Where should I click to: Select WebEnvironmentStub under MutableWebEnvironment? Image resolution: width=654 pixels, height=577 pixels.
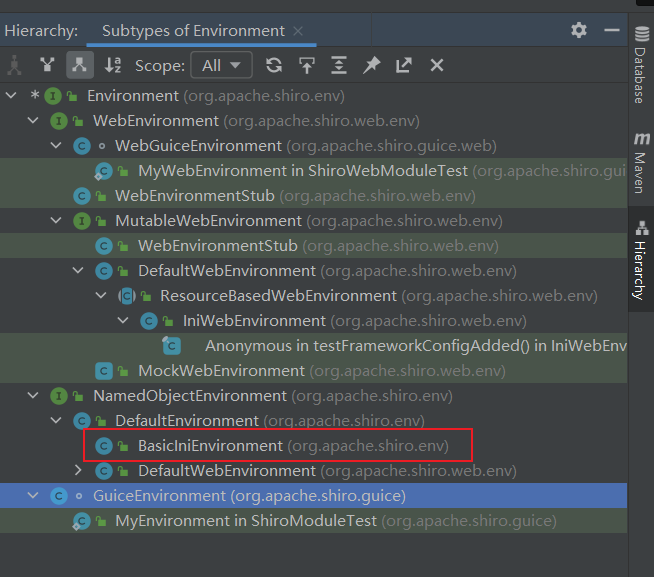[x=313, y=246]
